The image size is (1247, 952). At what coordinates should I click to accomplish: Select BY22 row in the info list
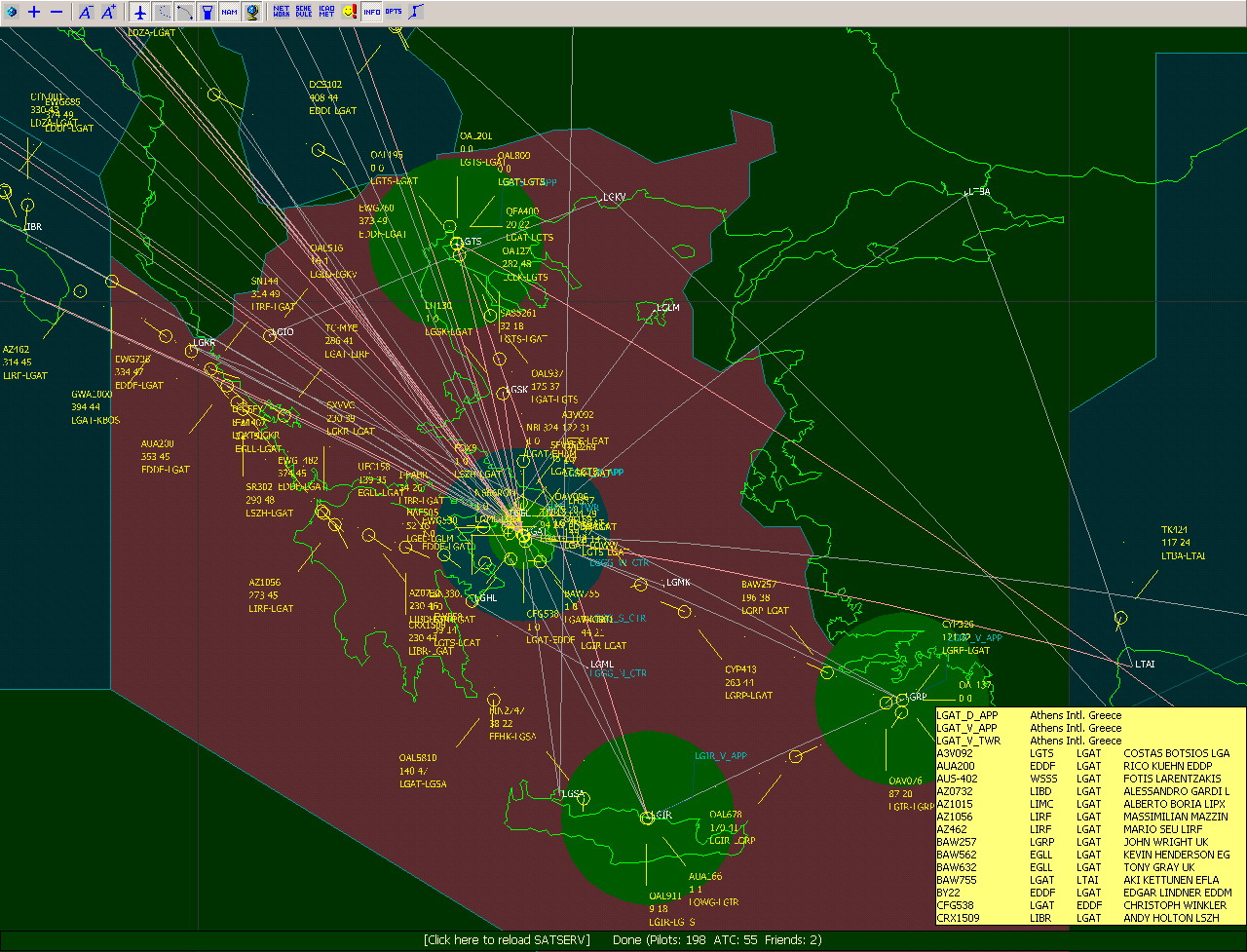pyautogui.click(x=1088, y=892)
